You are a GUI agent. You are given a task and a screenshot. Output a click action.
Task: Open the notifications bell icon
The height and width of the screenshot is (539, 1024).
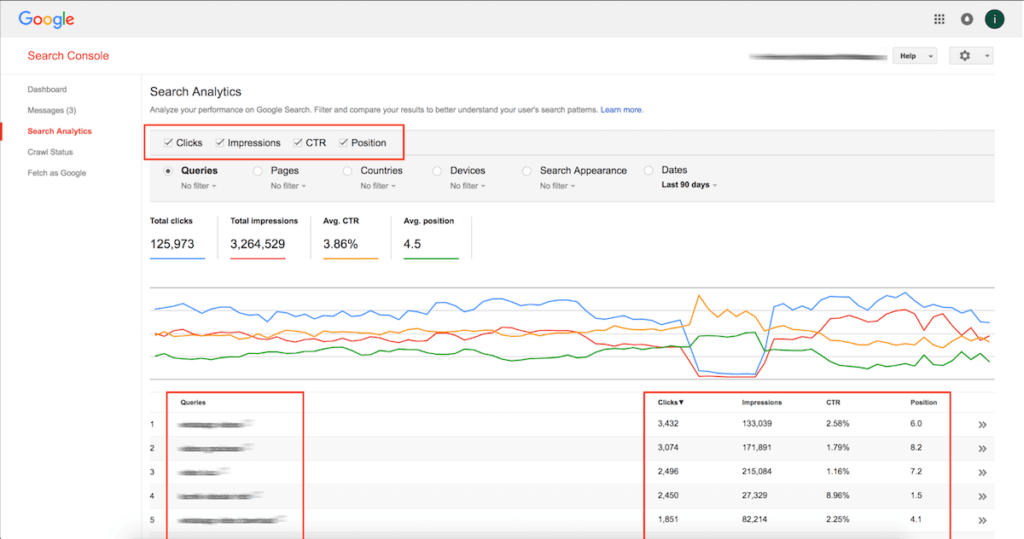[x=967, y=20]
